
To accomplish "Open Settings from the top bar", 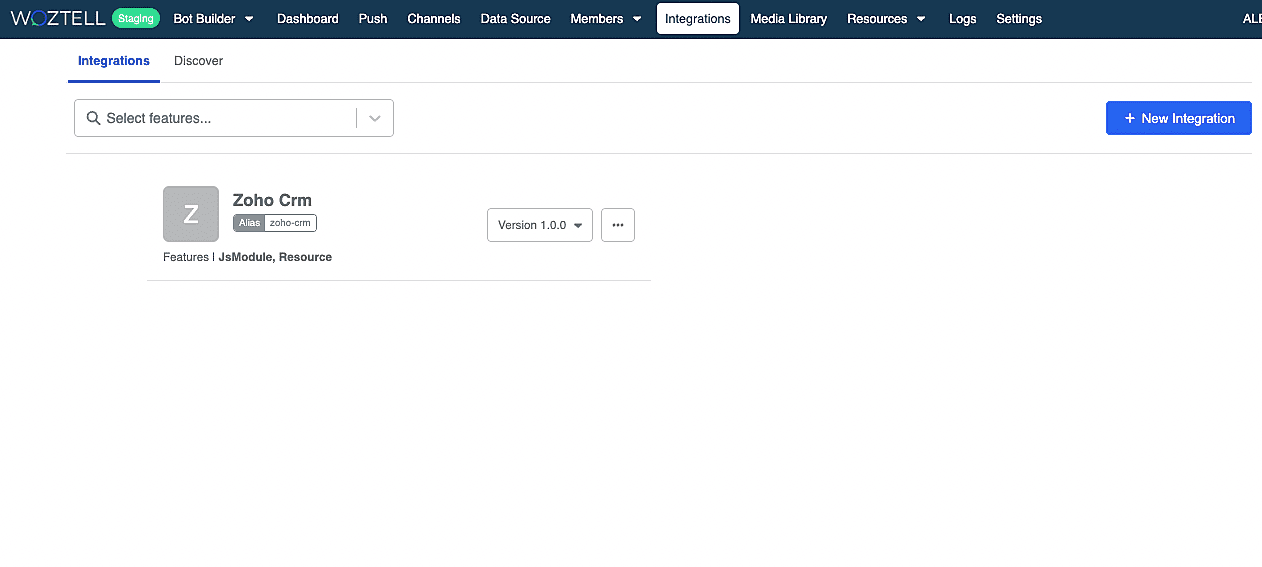I will click(1019, 18).
